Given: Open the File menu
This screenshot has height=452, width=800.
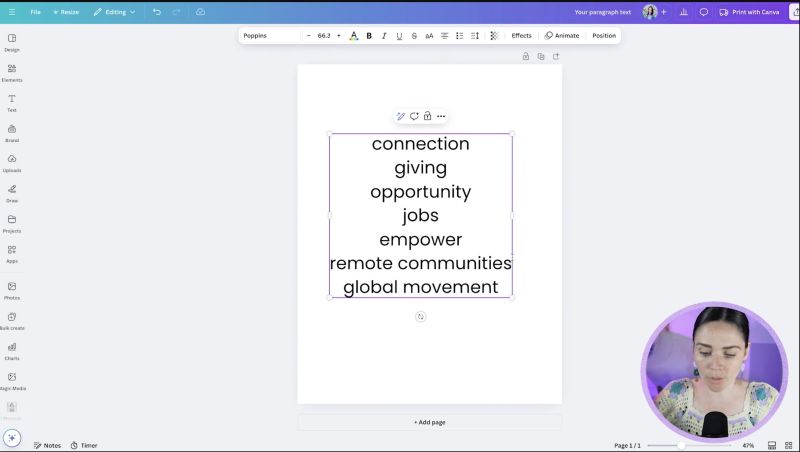Looking at the screenshot, I should [35, 12].
